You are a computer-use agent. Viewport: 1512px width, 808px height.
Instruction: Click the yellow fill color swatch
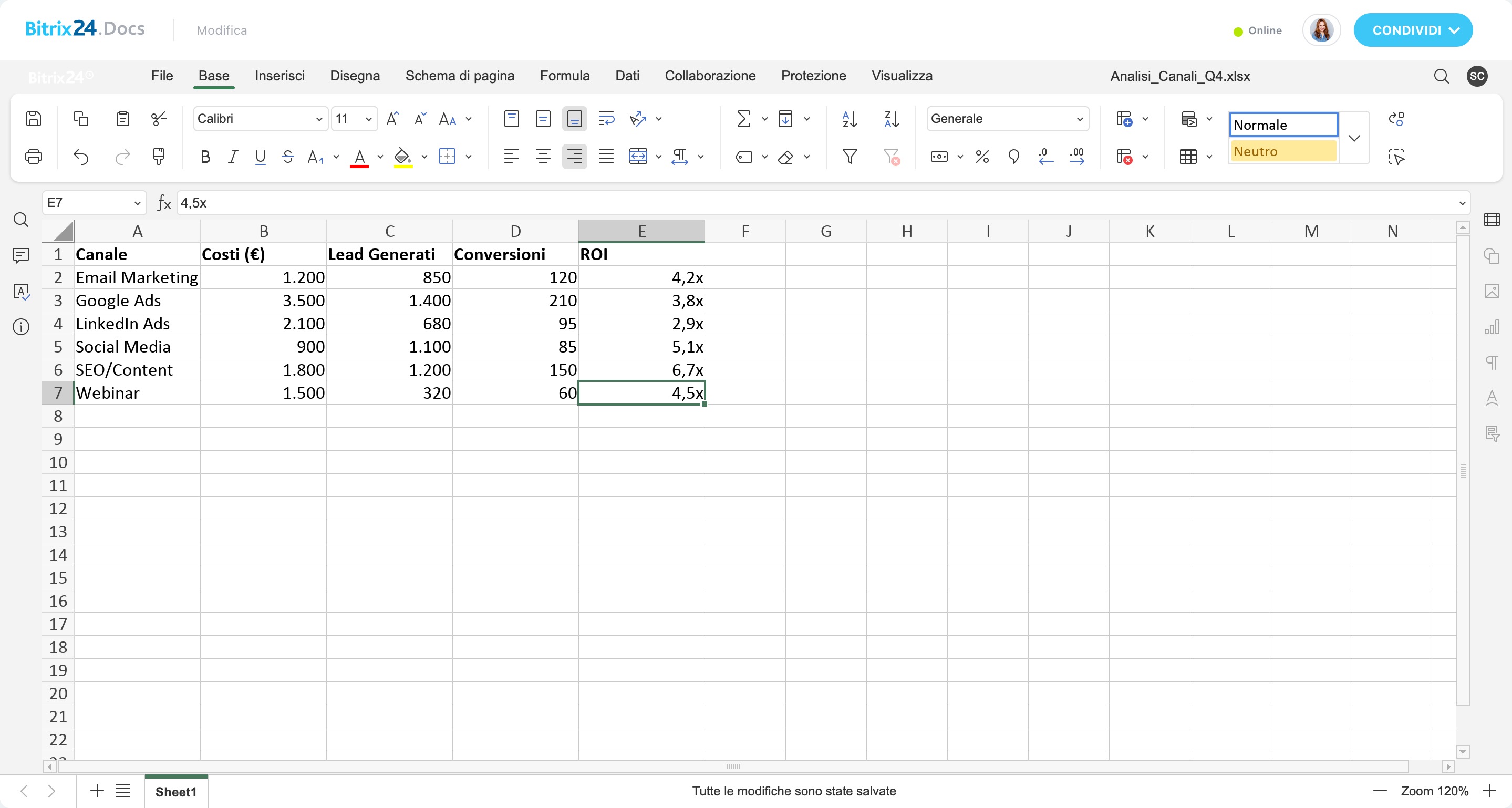[x=402, y=157]
